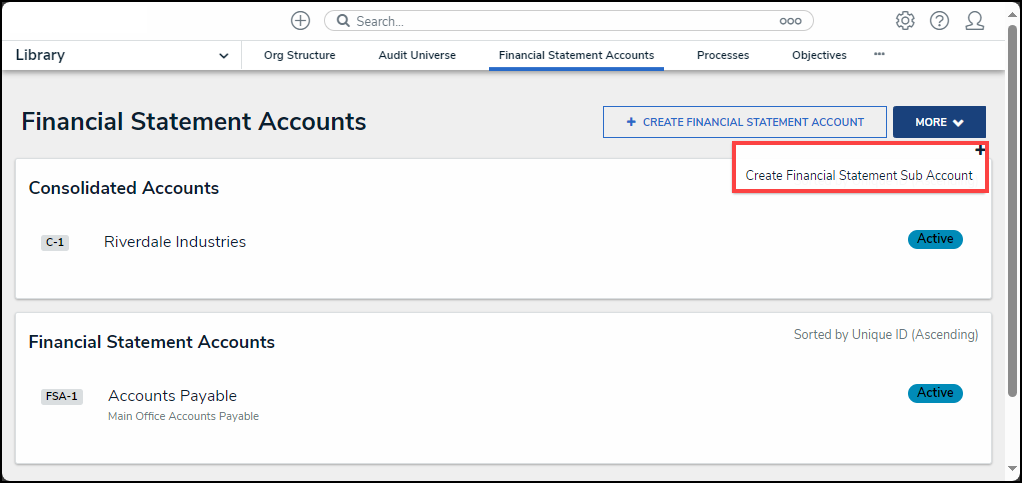Click the Active badge for Riverdale Industries
The width and height of the screenshot is (1022, 483).
tap(935, 239)
